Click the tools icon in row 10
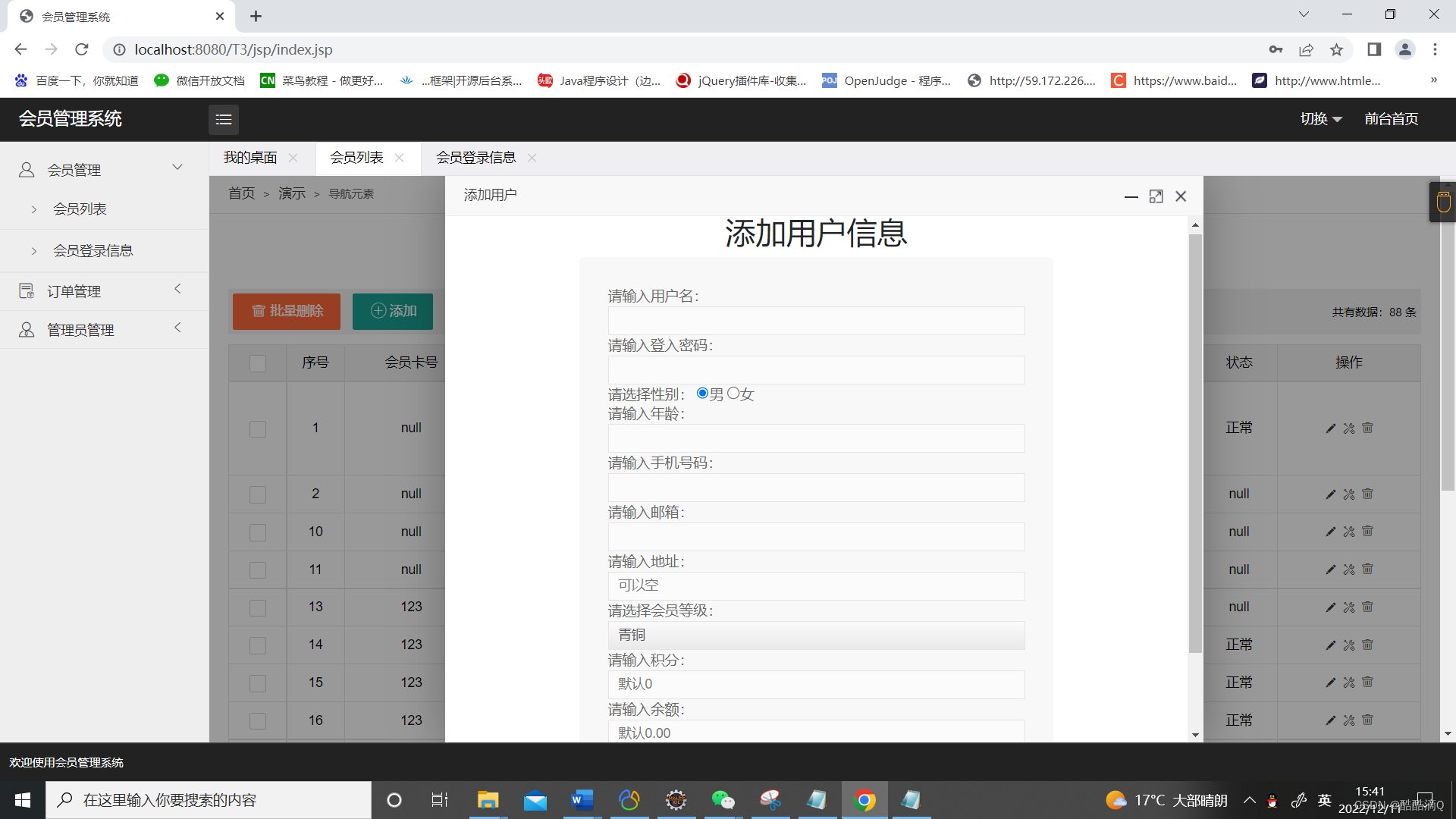This screenshot has height=819, width=1456. (x=1349, y=532)
